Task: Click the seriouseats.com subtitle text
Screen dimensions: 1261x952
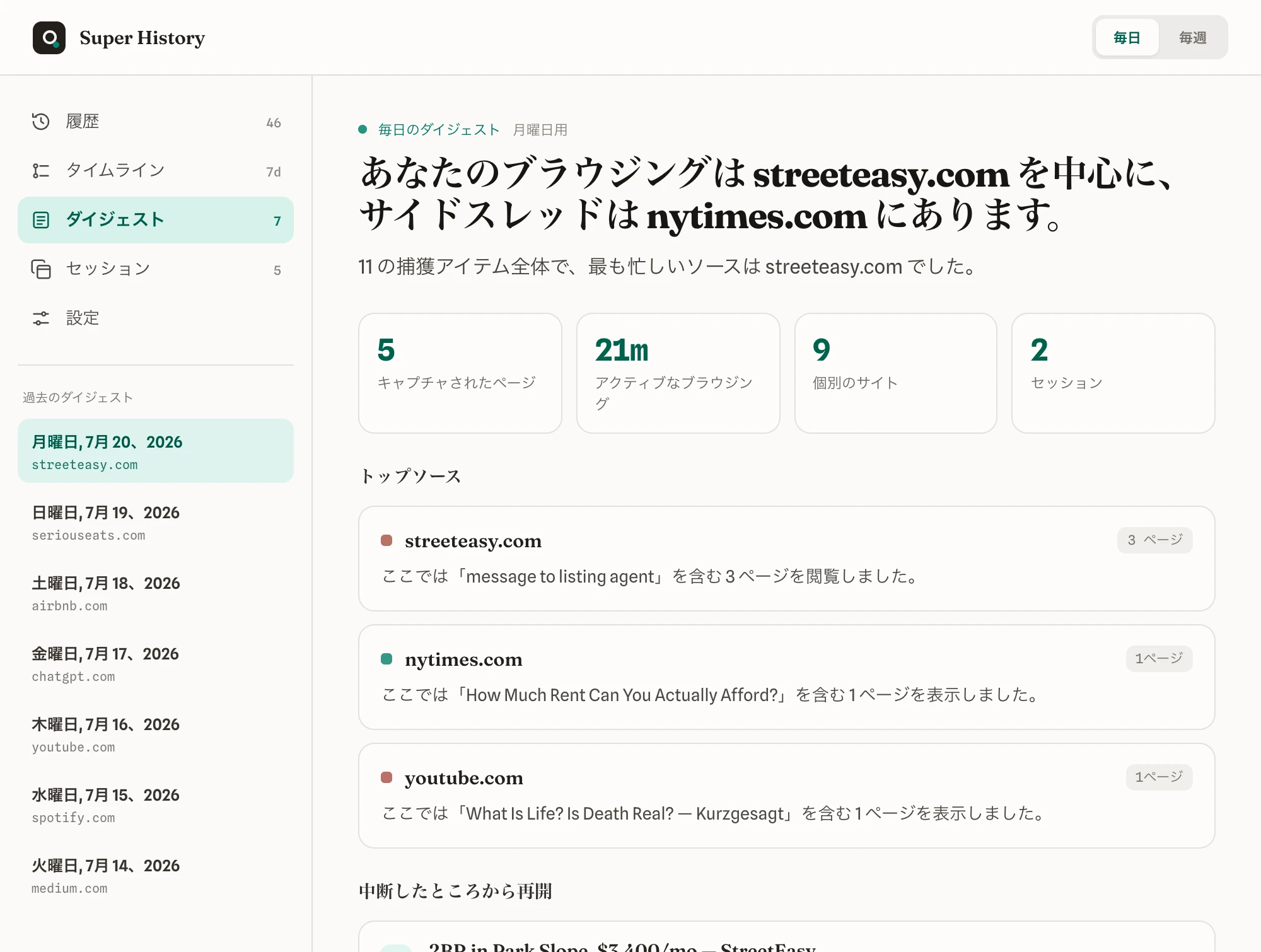Action: pos(88,535)
